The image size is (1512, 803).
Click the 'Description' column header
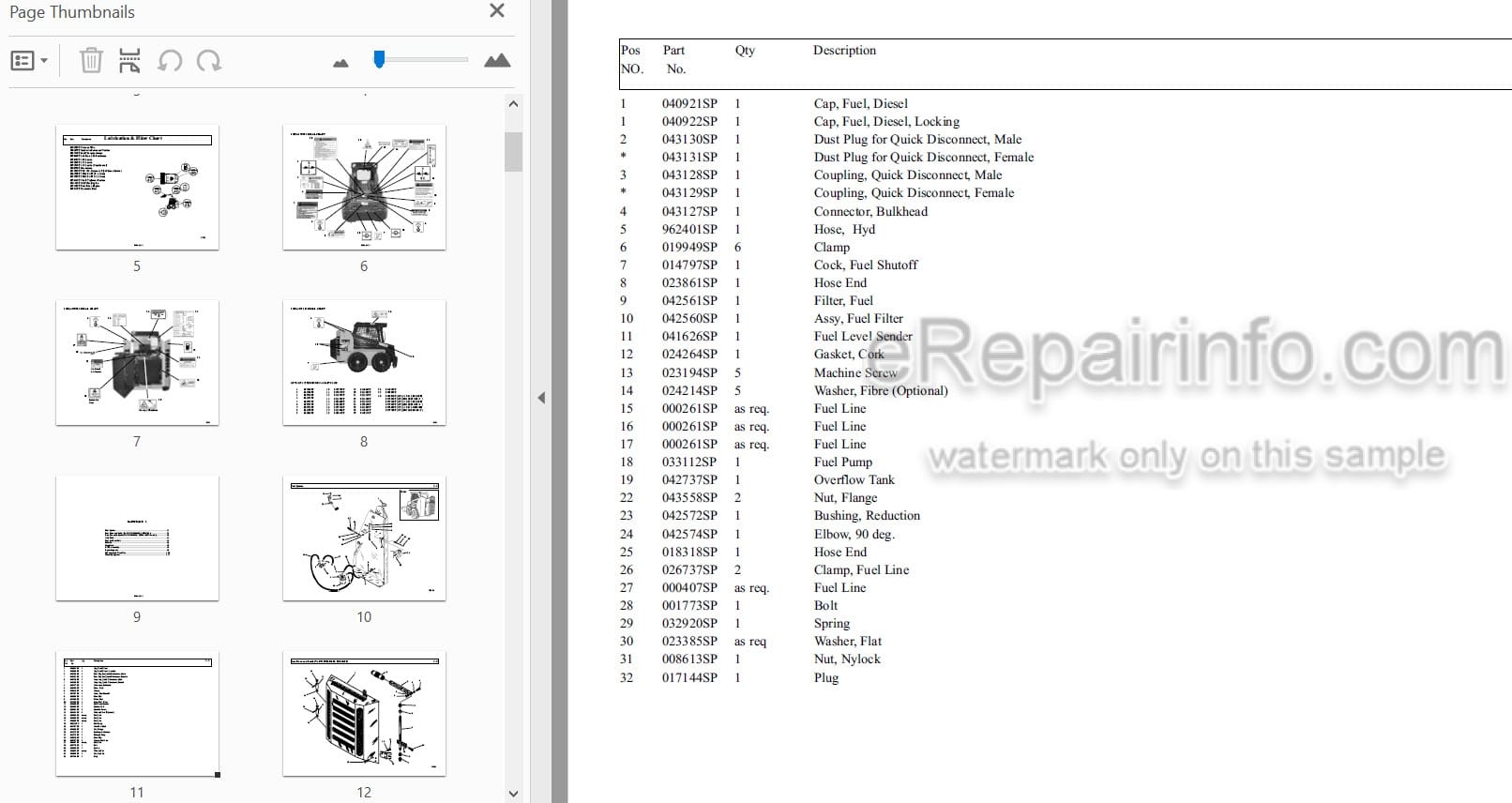844,51
